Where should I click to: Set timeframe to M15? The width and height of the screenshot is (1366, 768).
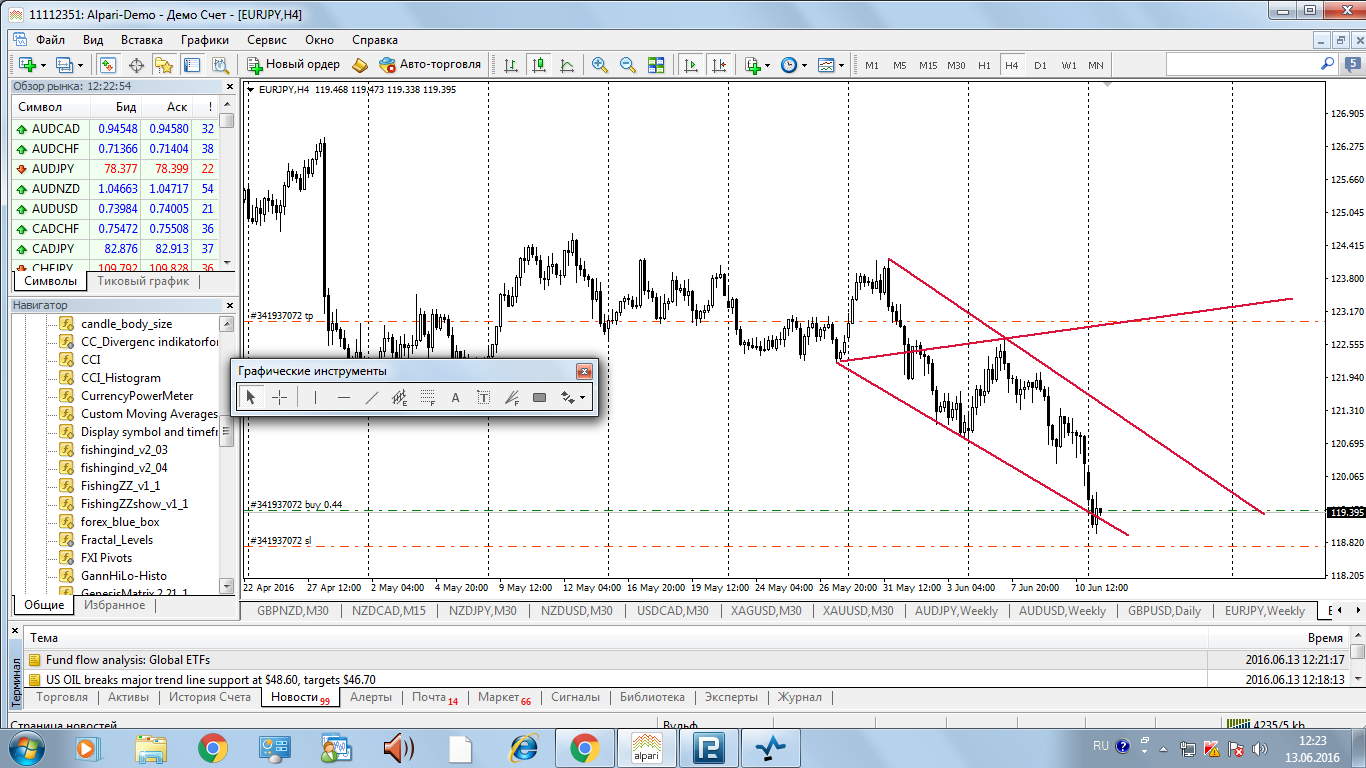(x=928, y=65)
